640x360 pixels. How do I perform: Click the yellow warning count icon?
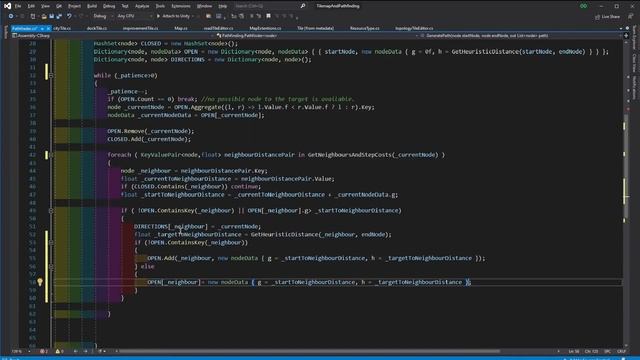(58, 351)
